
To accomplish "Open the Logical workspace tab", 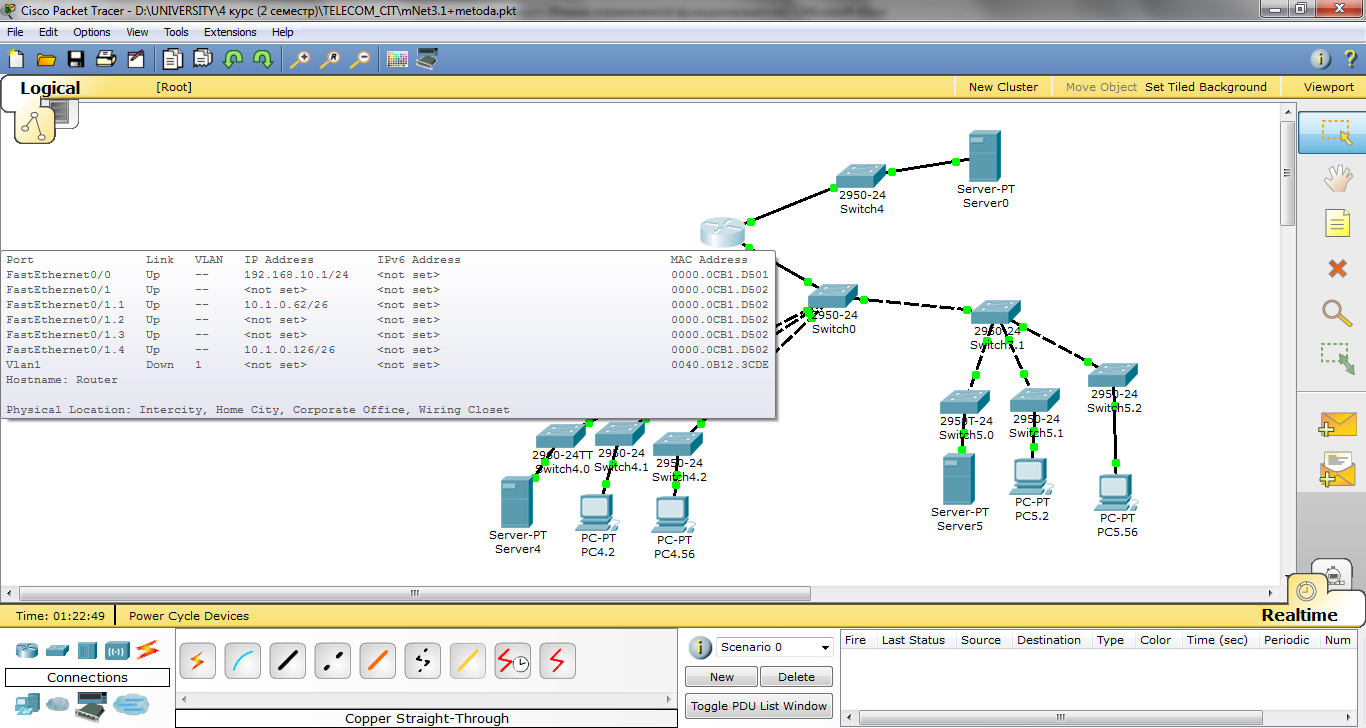I will pos(50,88).
